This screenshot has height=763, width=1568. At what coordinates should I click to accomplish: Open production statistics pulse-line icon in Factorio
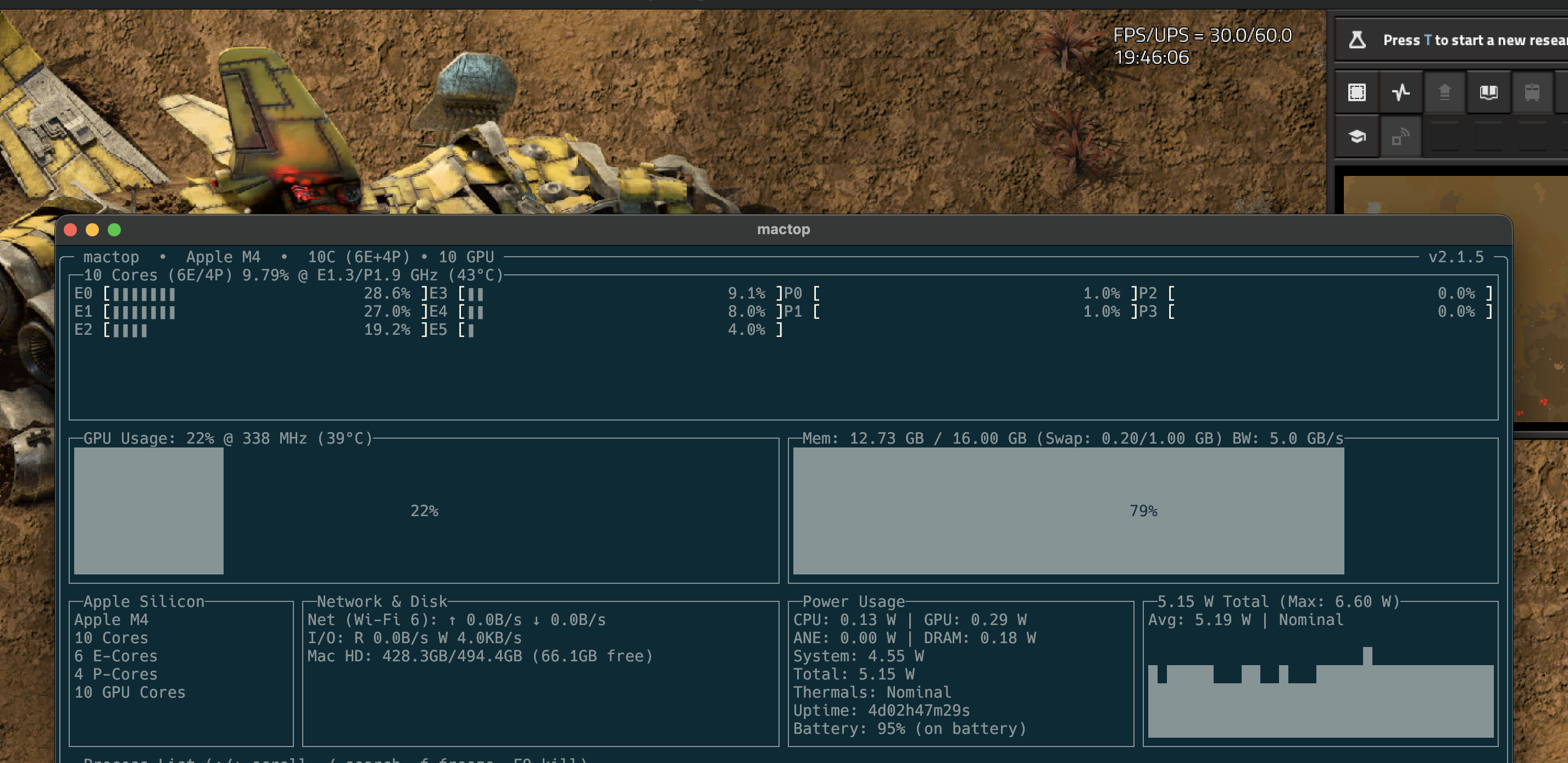1400,92
